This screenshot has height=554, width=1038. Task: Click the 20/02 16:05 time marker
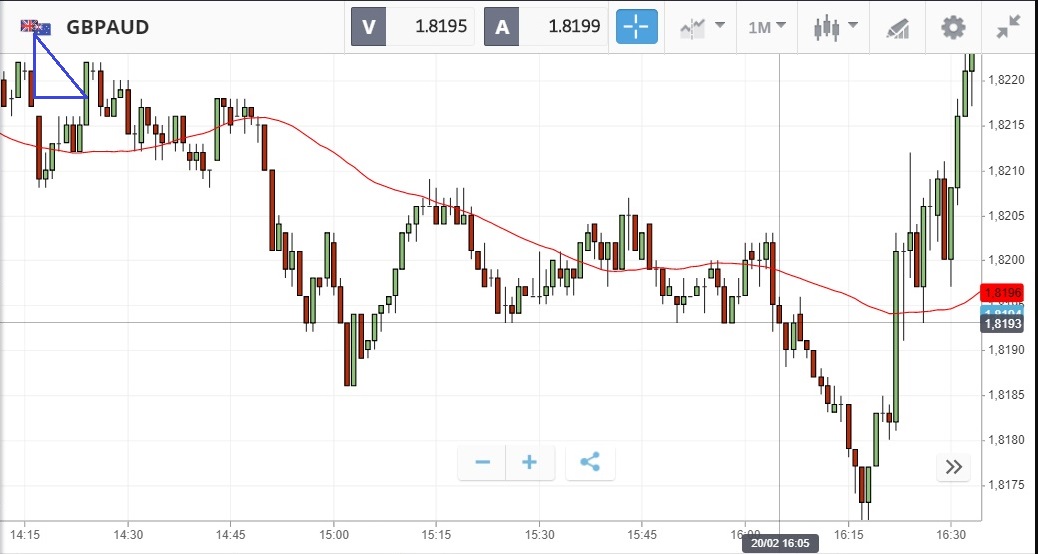click(x=778, y=544)
